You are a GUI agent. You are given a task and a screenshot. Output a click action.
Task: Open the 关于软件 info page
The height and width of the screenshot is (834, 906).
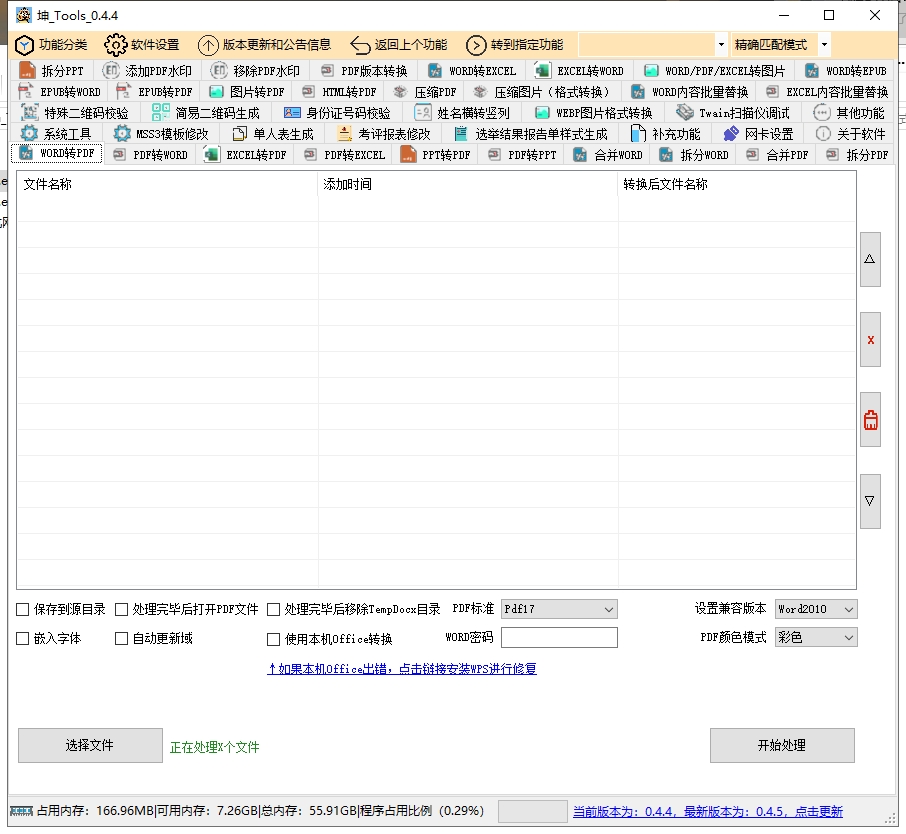click(850, 134)
